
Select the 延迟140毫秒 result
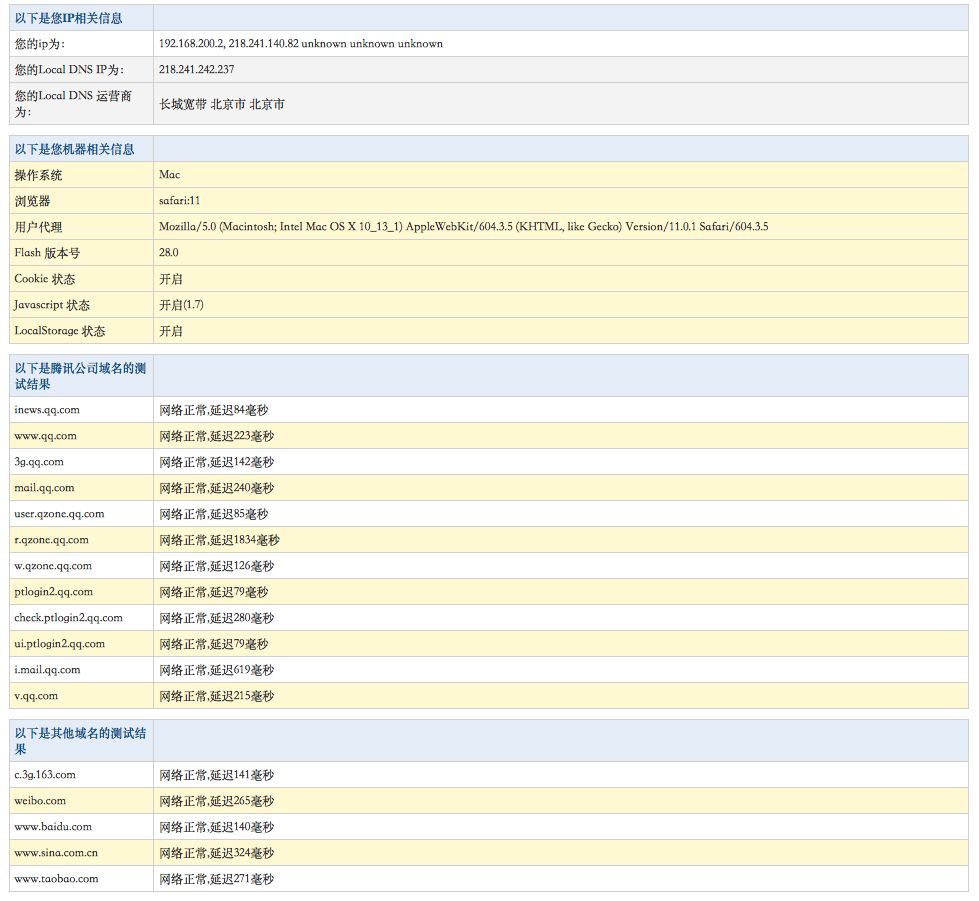pyautogui.click(x=242, y=827)
